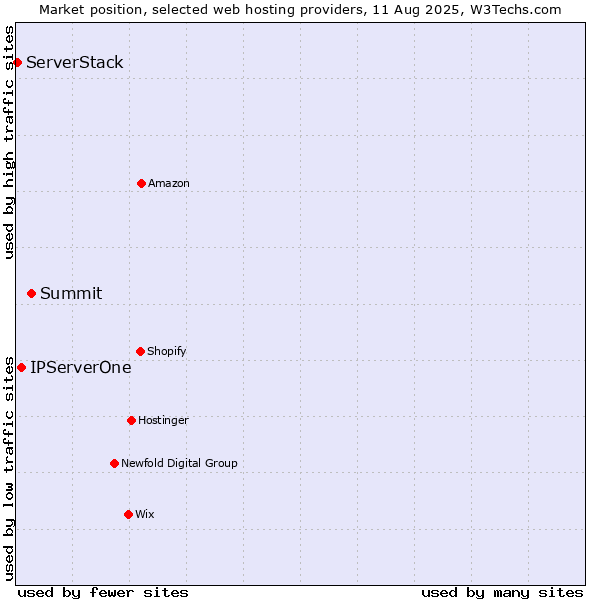Image resolution: width=600 pixels, height=600 pixels.
Task: Click the Shopify label text
Action: pos(166,351)
